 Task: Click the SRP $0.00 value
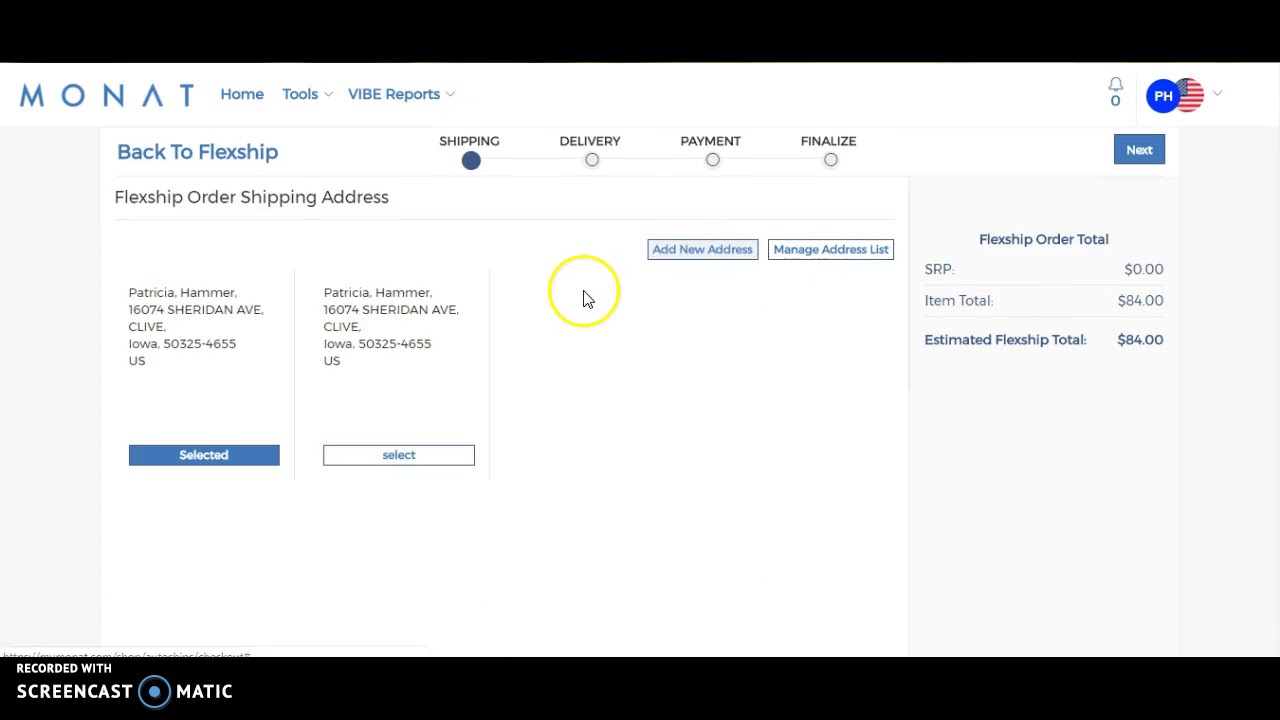click(x=1144, y=269)
